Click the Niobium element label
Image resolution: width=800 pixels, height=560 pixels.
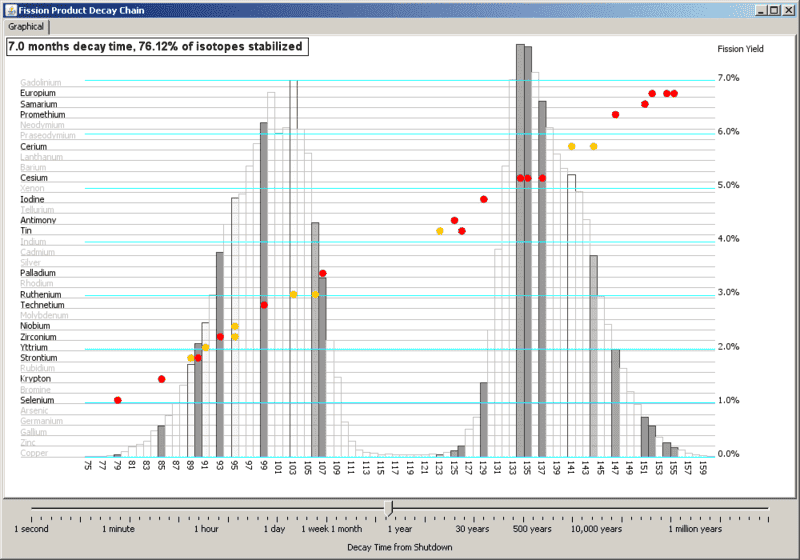click(35, 325)
